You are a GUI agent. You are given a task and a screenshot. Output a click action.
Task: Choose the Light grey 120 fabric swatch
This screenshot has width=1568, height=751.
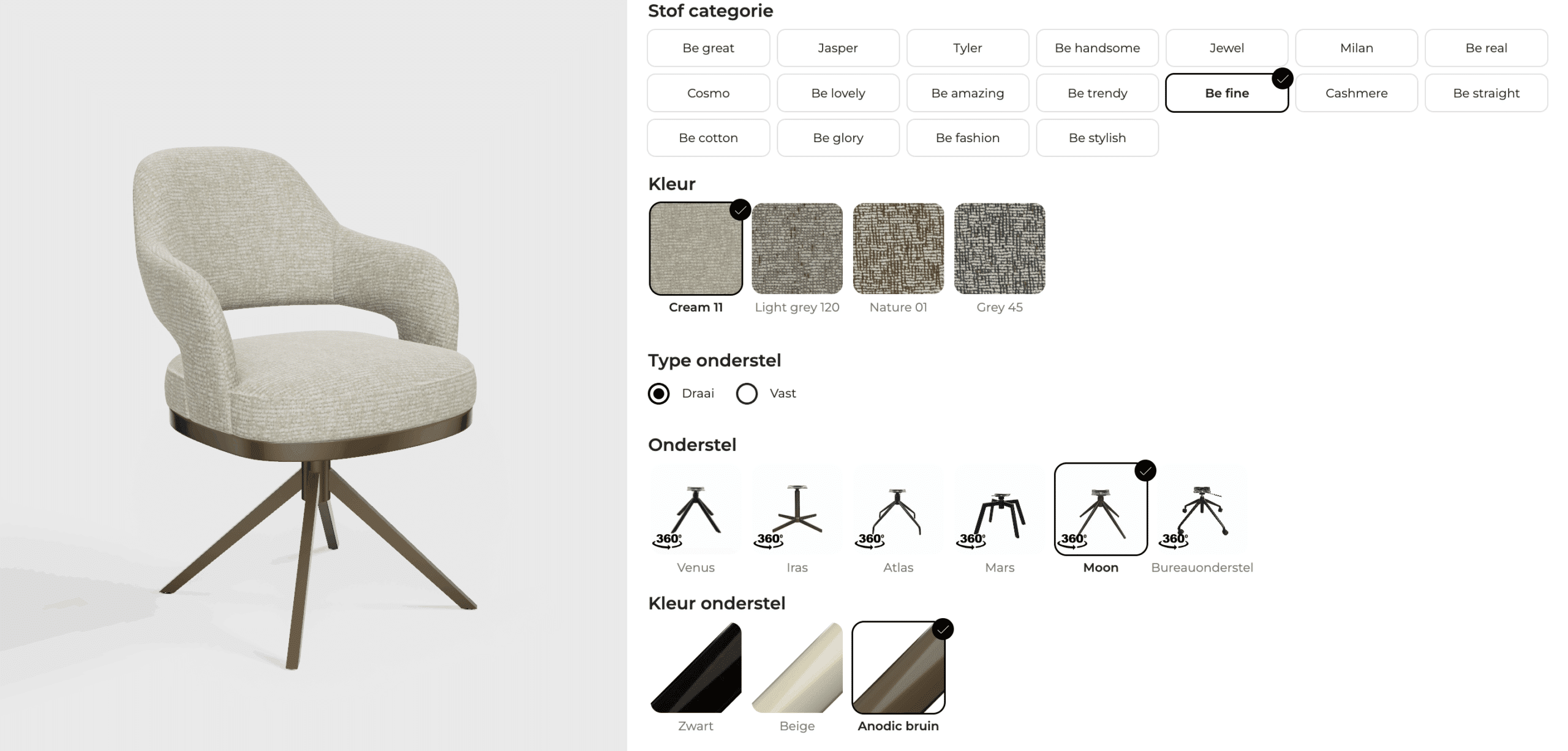[x=797, y=249]
